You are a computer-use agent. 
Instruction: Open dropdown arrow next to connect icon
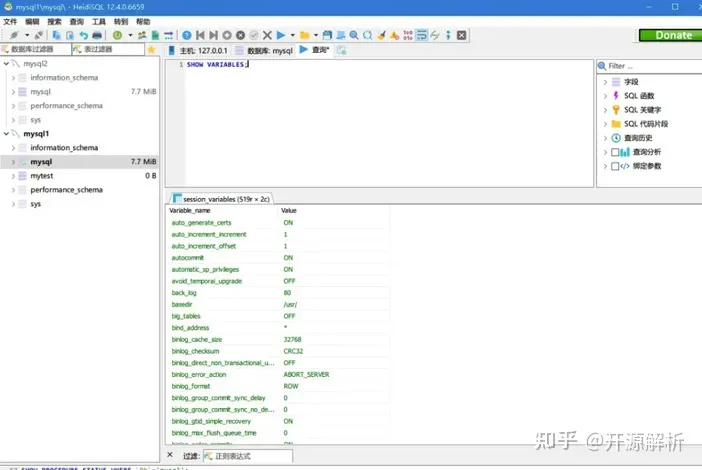click(27, 35)
